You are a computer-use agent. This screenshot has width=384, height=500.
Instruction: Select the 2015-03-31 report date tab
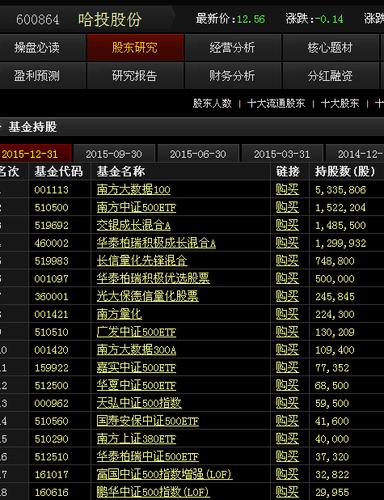click(x=282, y=154)
